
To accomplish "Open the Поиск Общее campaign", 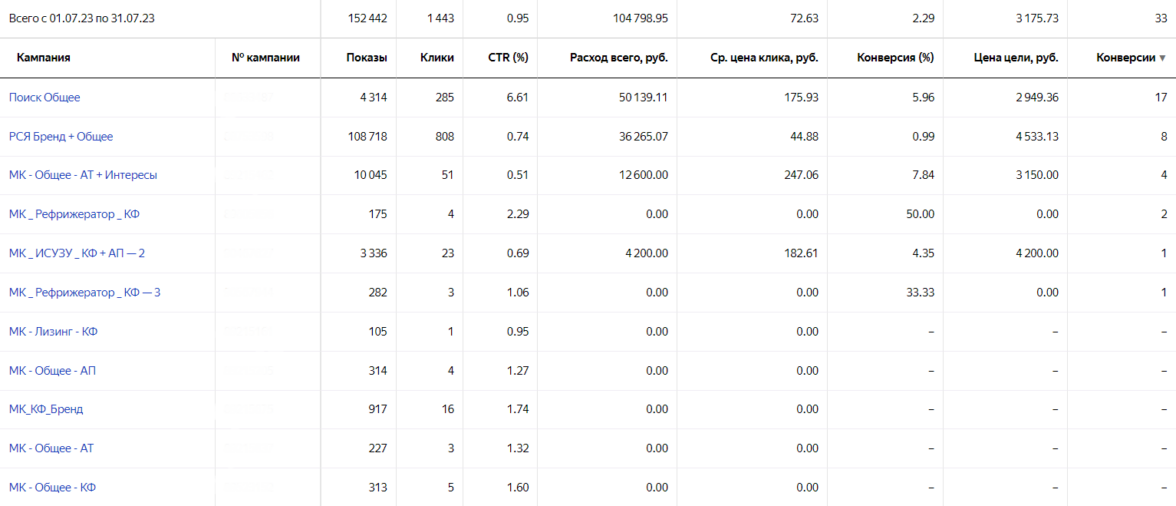I will (x=45, y=98).
